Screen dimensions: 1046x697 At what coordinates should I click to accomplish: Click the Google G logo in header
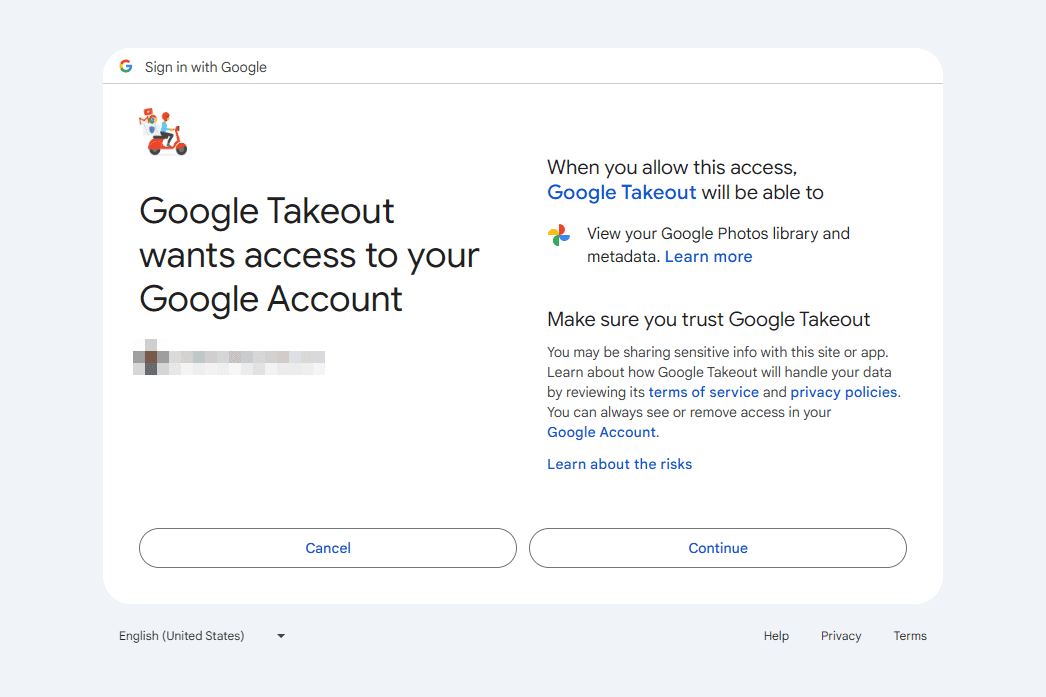126,67
